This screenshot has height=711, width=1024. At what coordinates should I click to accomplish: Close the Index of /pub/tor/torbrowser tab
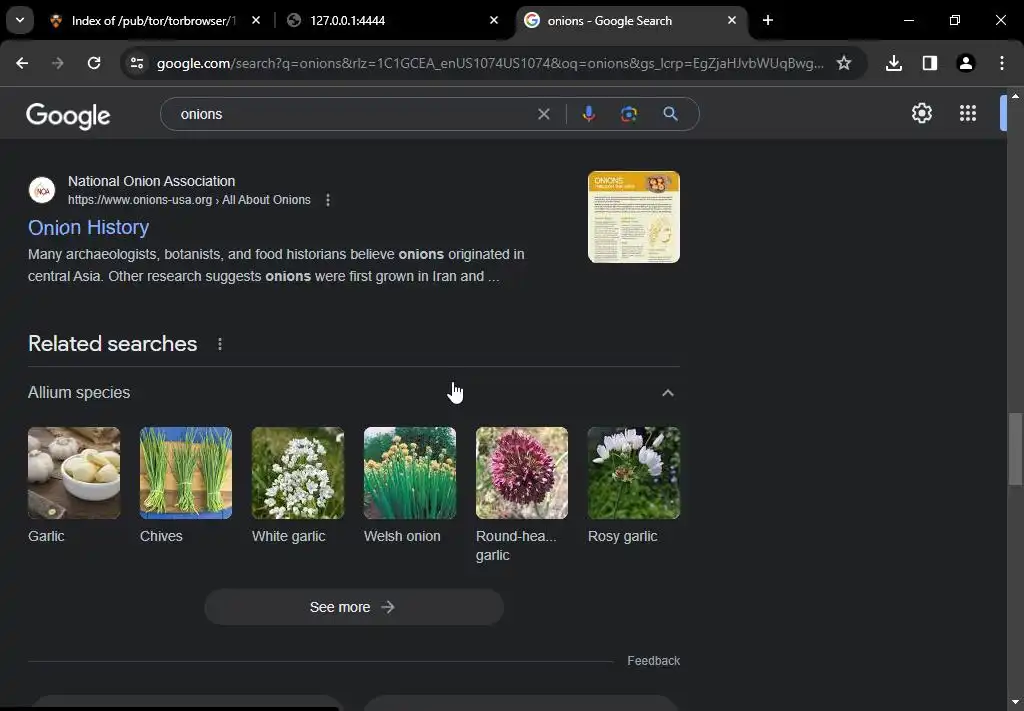256,20
